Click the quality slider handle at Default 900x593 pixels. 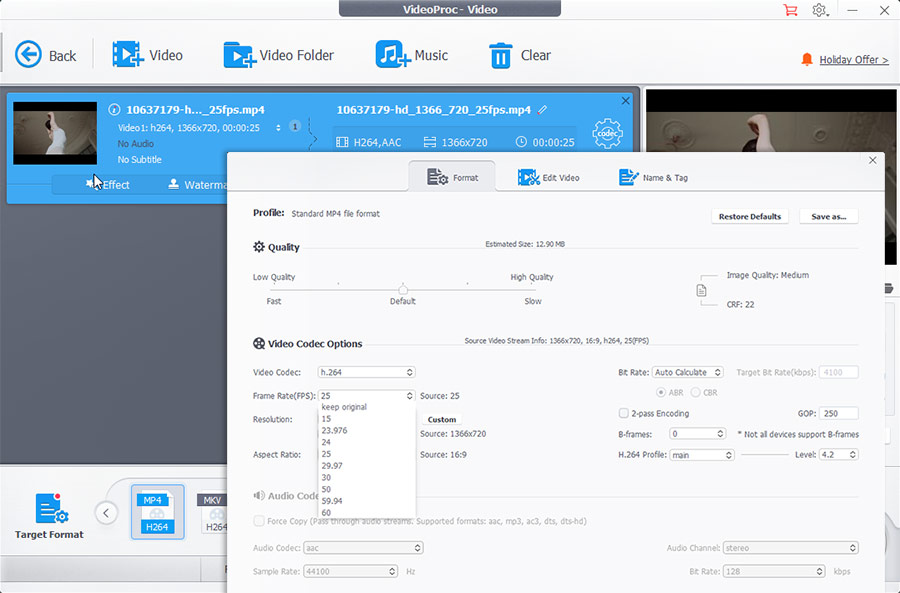click(x=403, y=290)
